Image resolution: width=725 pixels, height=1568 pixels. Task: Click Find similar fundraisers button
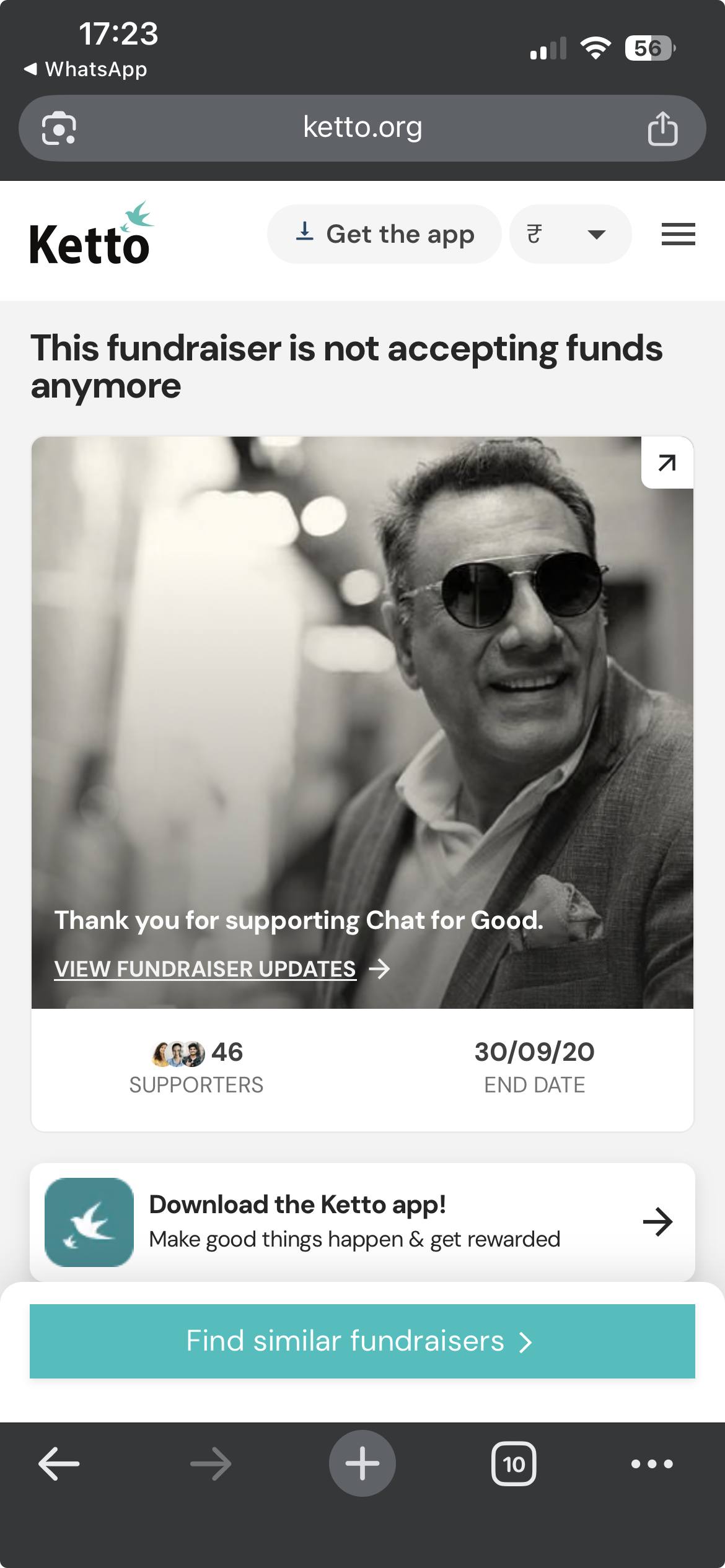point(362,1341)
